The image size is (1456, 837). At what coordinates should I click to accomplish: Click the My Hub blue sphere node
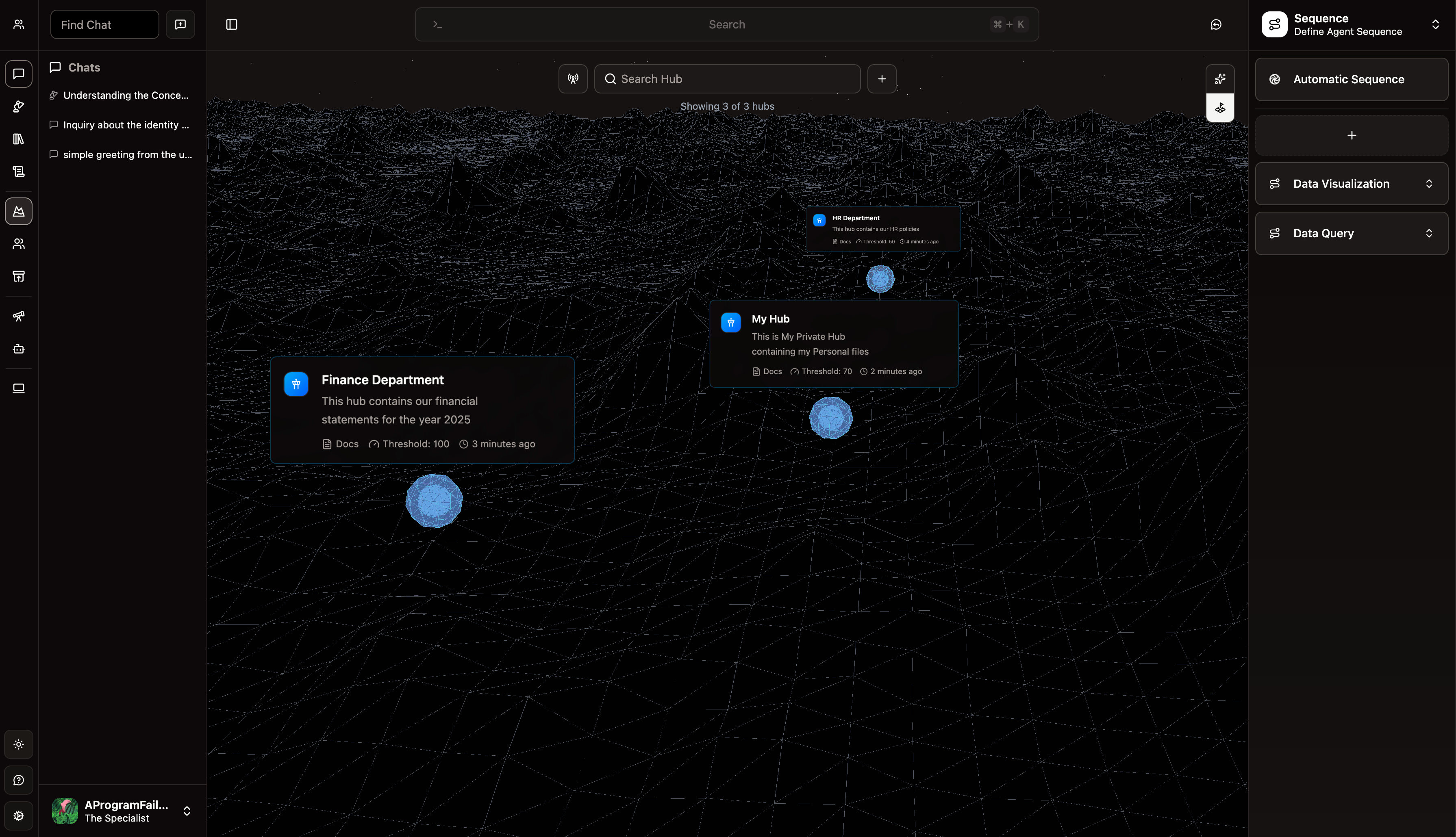click(830, 418)
